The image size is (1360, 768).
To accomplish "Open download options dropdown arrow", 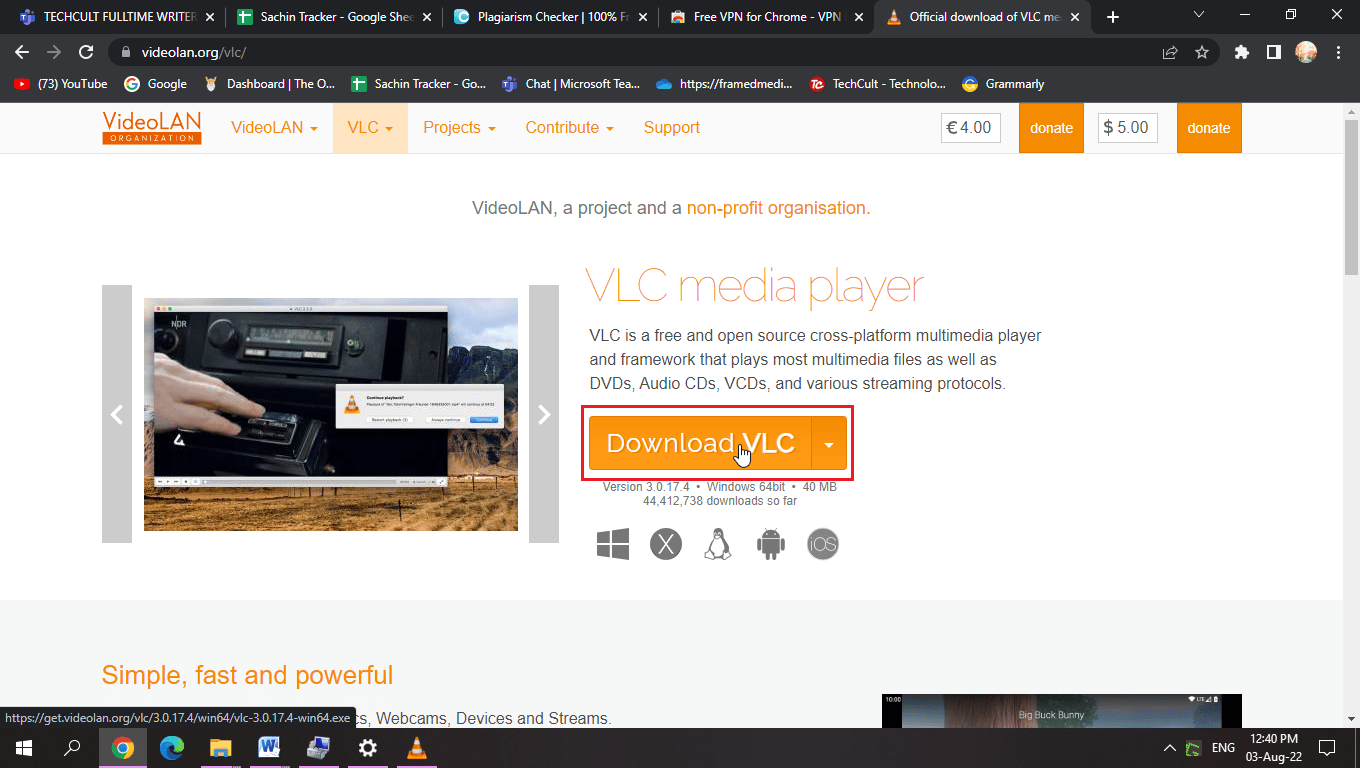I will coord(829,443).
